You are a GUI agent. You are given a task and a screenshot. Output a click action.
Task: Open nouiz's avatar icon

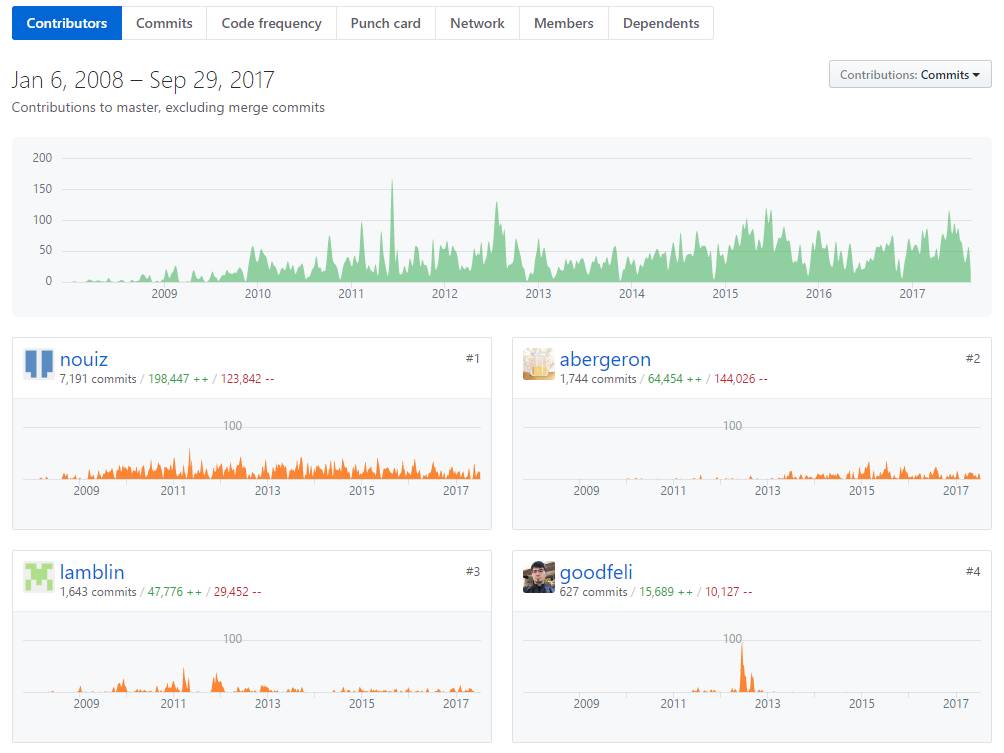tap(38, 364)
